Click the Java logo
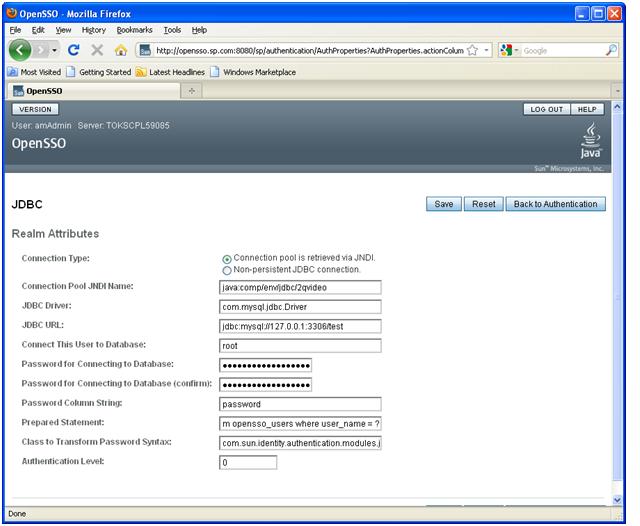640x526 pixels. [x=591, y=141]
